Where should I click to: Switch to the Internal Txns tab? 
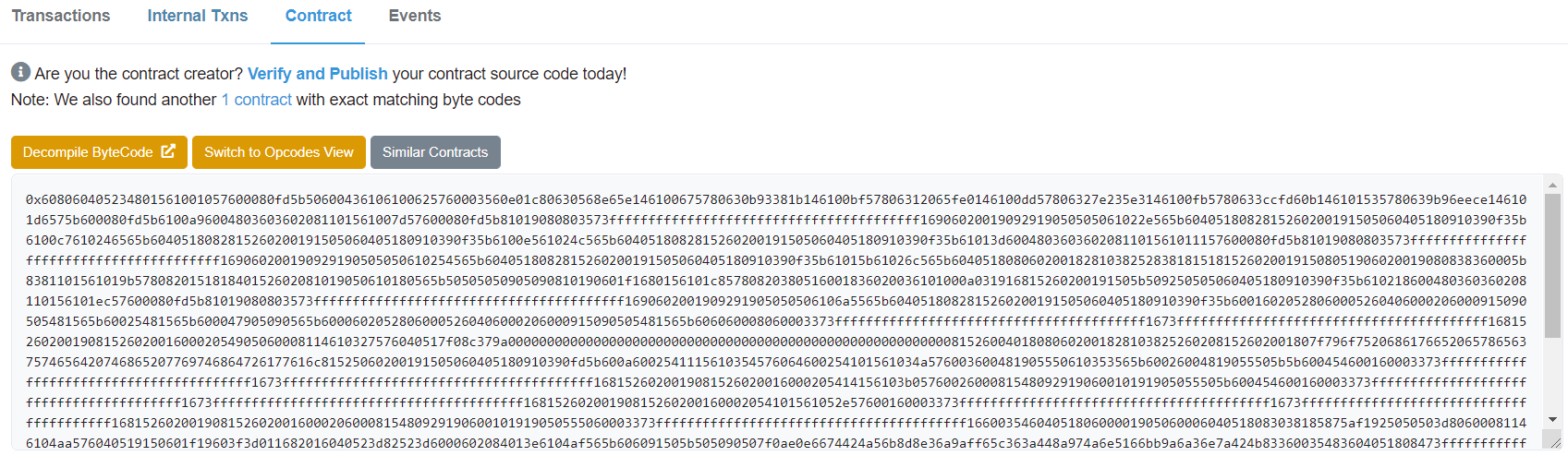(x=198, y=16)
